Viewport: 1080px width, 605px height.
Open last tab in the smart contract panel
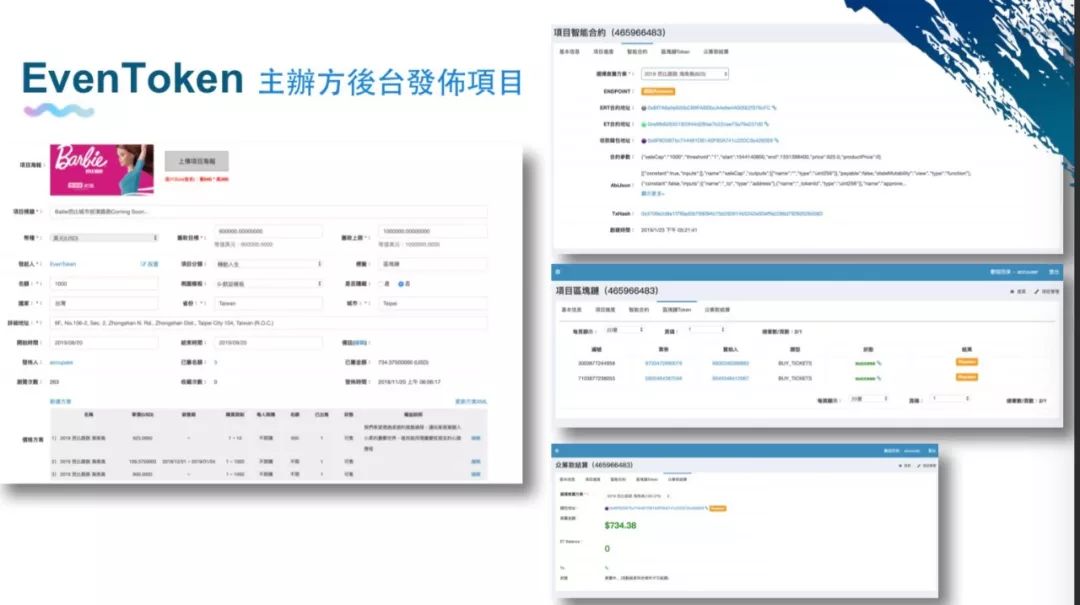716,52
